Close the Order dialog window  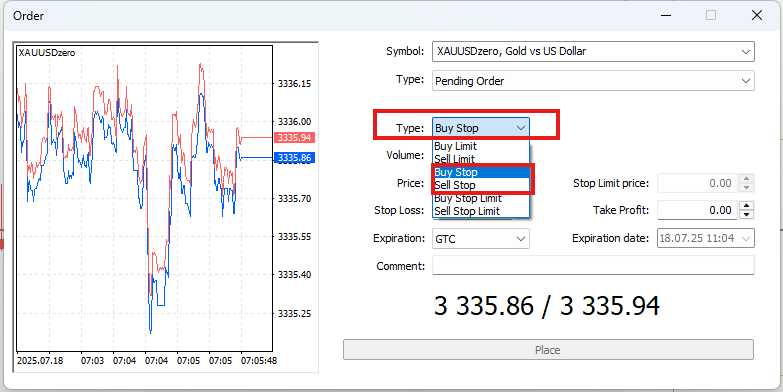pyautogui.click(x=757, y=15)
